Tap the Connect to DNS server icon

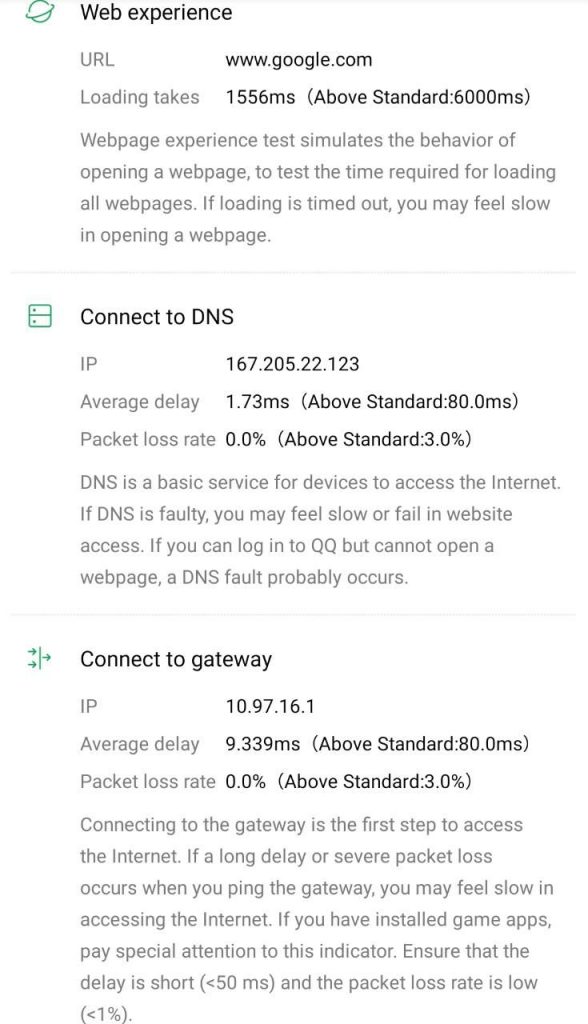40,316
